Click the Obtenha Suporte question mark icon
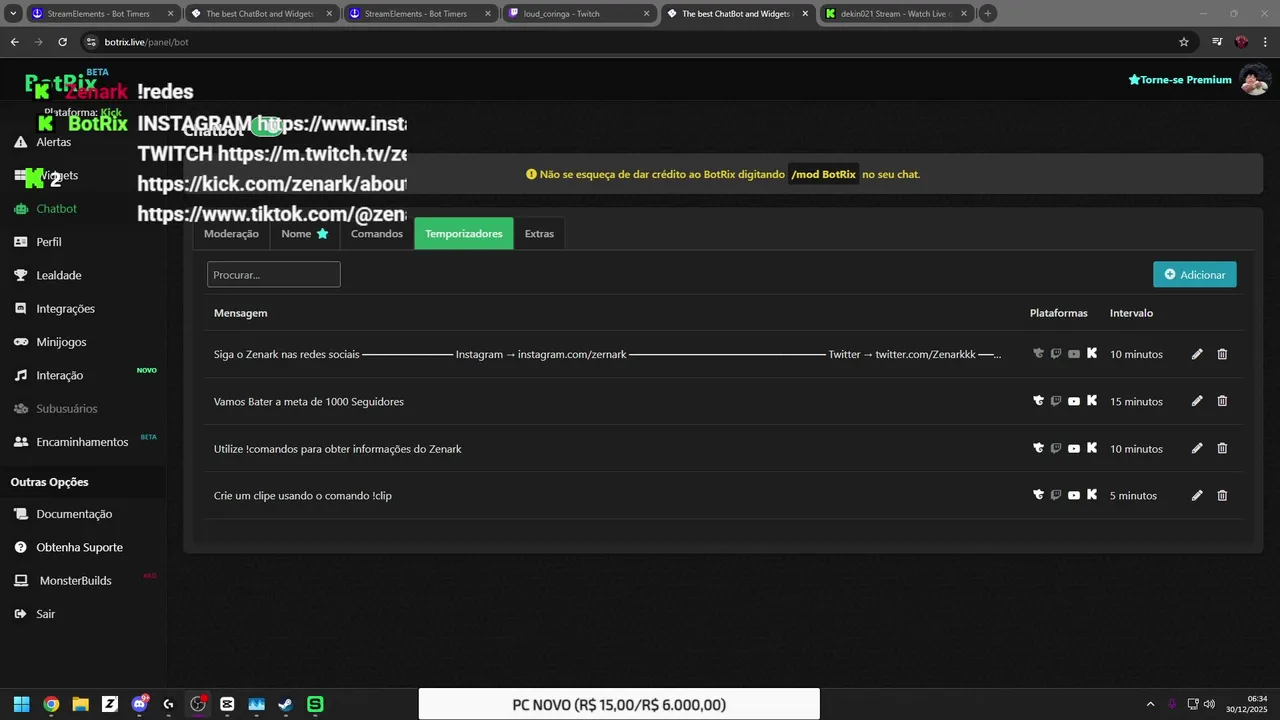 pos(20,547)
